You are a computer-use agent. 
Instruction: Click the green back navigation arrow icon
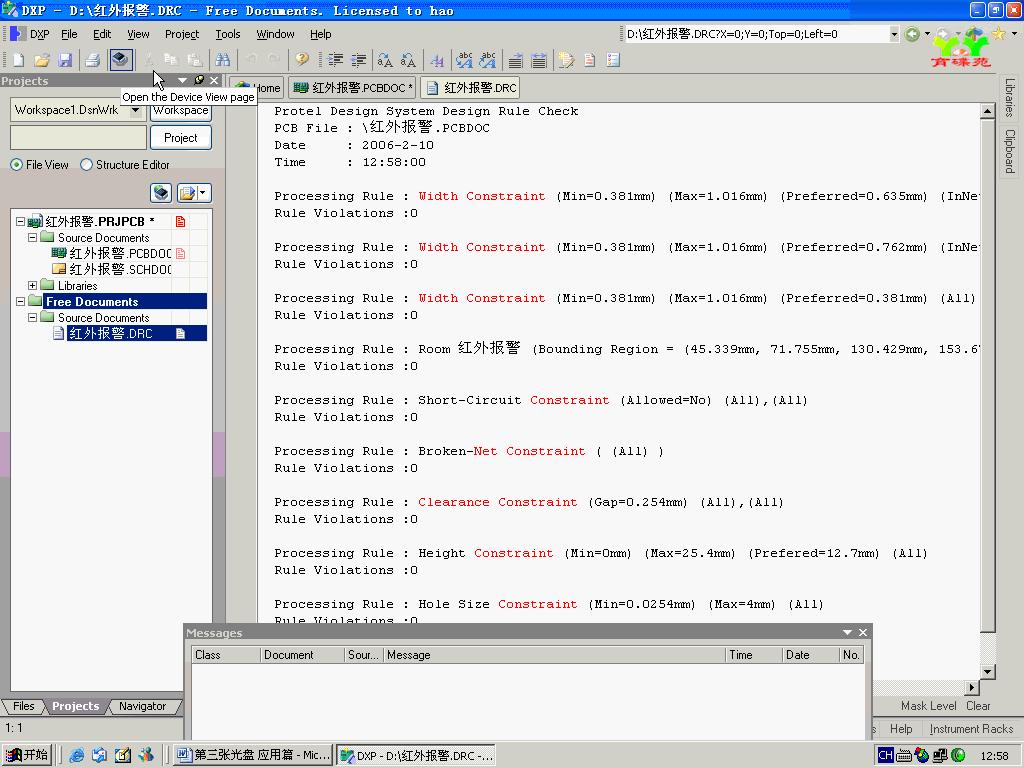912,34
